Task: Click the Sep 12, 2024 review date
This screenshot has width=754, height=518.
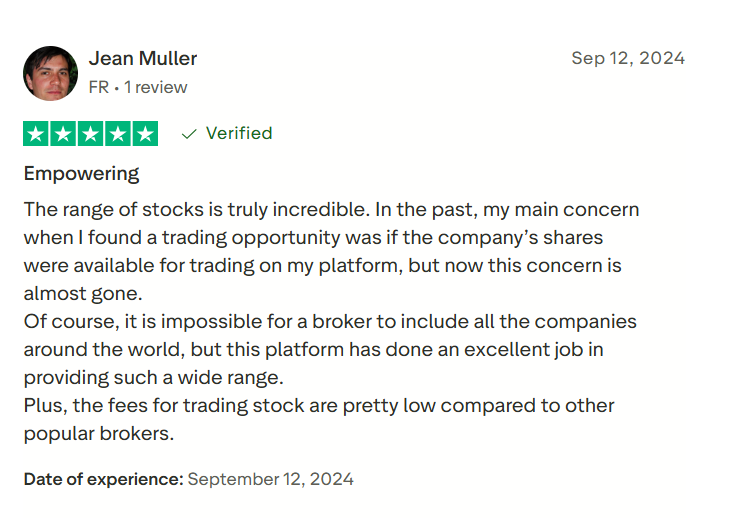Action: pyautogui.click(x=628, y=58)
